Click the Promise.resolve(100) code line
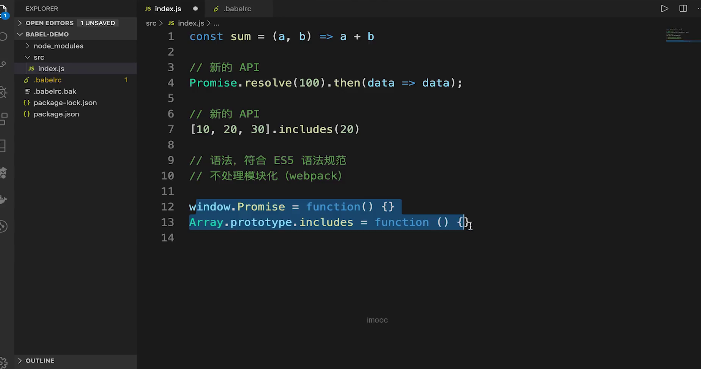The image size is (701, 369). [x=326, y=83]
